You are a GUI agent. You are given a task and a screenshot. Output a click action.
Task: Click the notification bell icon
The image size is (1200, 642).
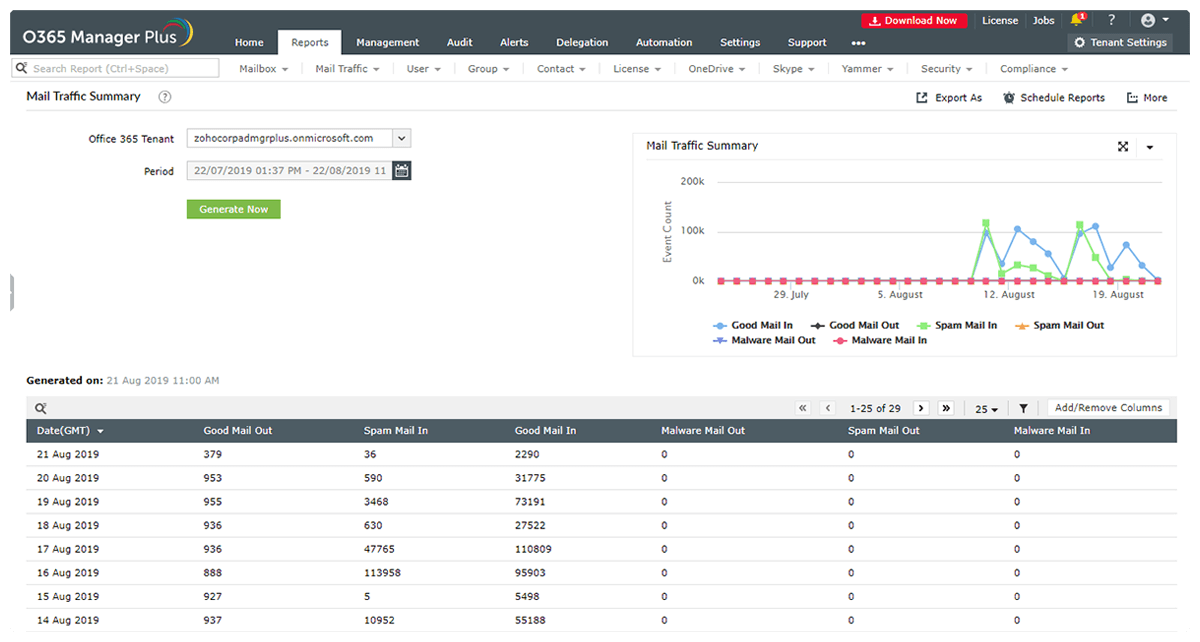(1077, 20)
